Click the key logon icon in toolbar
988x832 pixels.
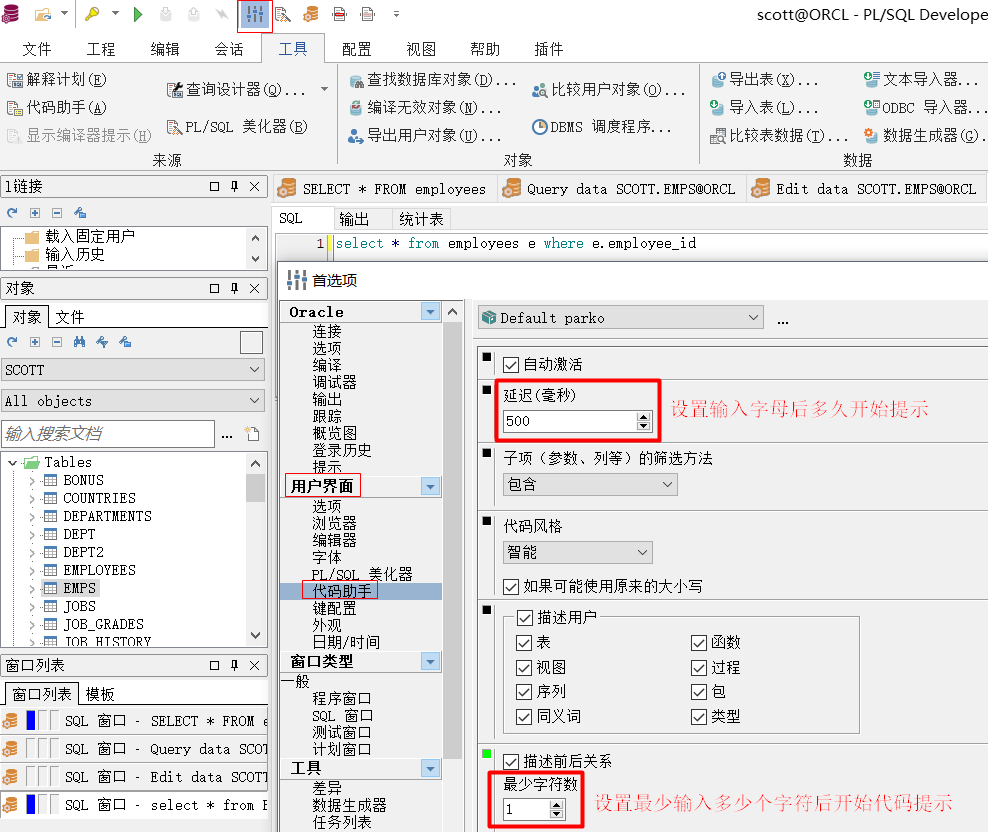pos(93,14)
